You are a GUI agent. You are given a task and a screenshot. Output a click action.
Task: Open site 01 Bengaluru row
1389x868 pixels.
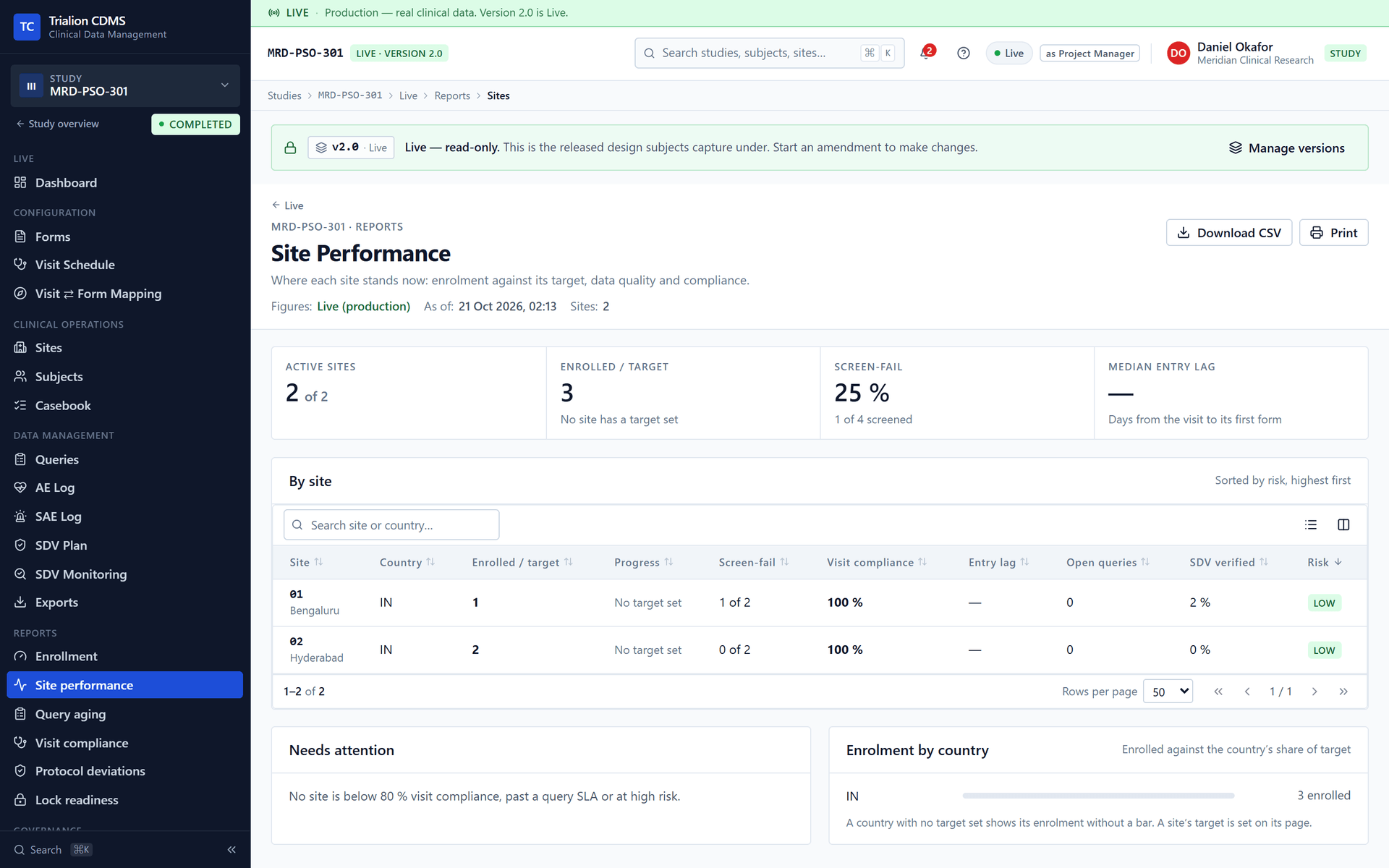point(820,603)
